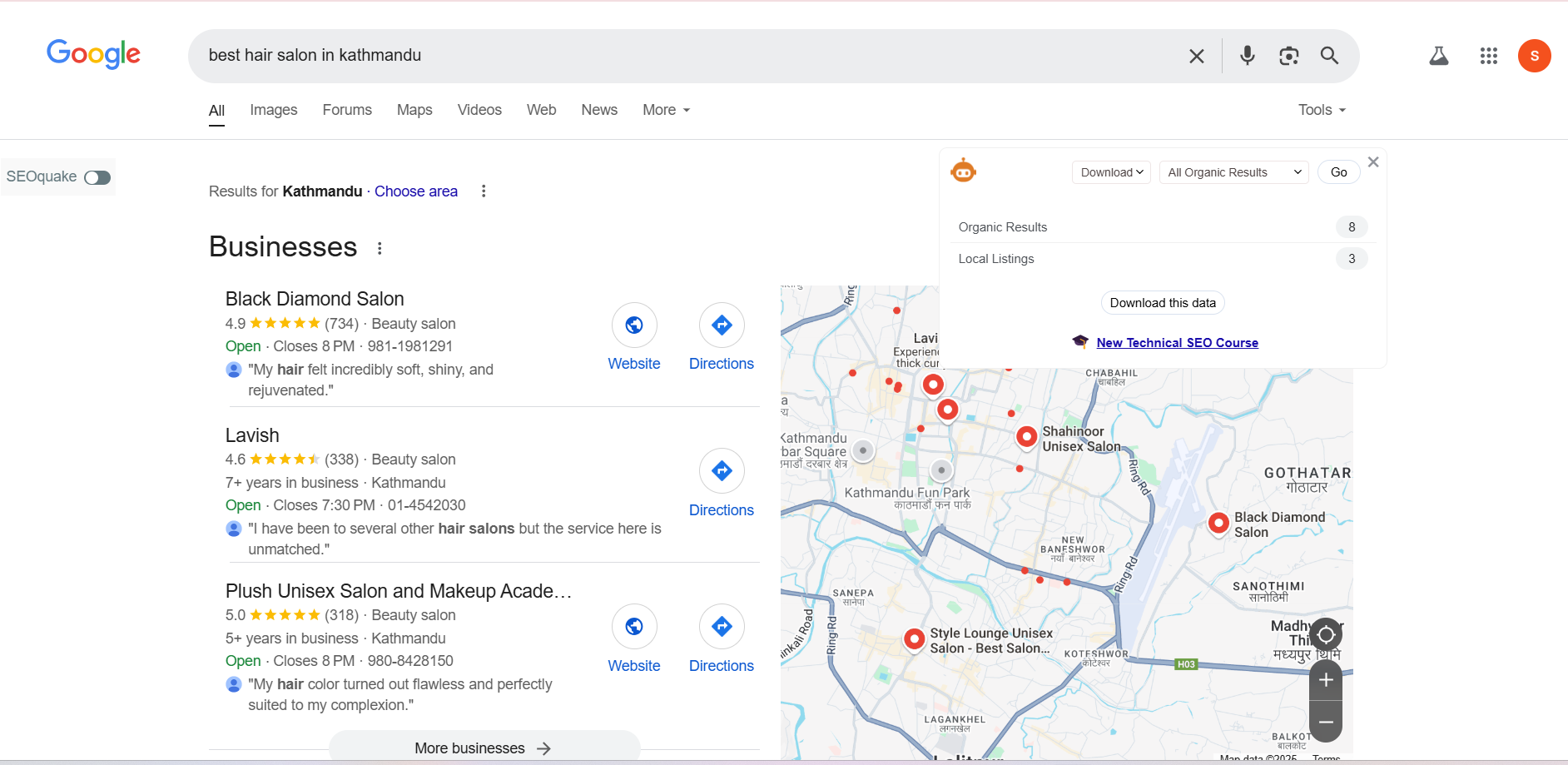Expand the More navigation dropdown
Viewport: 1568px width, 765px height.
pyautogui.click(x=664, y=109)
